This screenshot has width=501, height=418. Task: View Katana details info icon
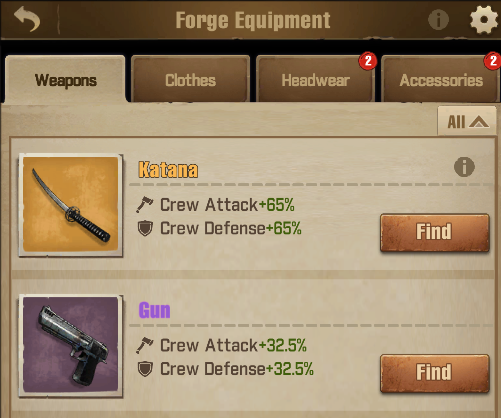click(x=464, y=166)
